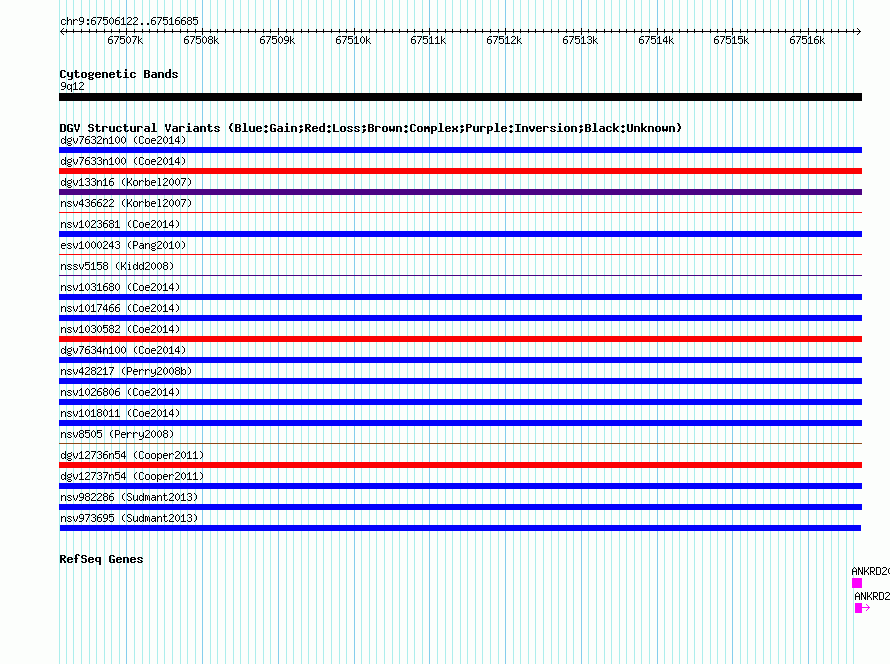Click the chr9:67506122..67516685 coordinate text
The height and width of the screenshot is (664, 890).
(129, 21)
